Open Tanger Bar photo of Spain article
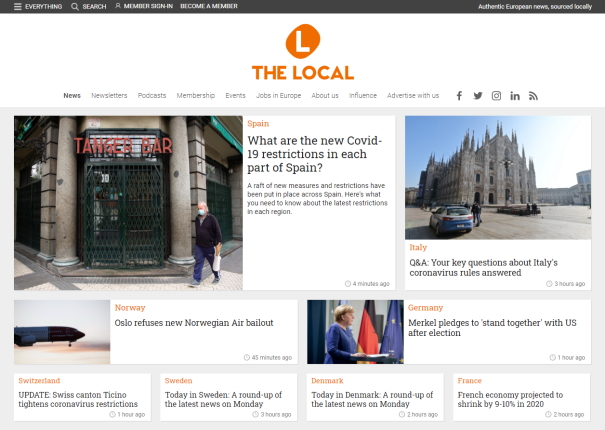This screenshot has height=430, width=605. pos(128,203)
